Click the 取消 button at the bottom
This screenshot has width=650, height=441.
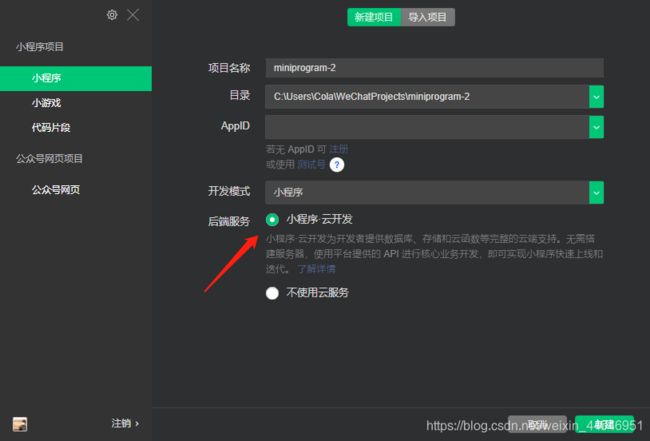(537, 424)
